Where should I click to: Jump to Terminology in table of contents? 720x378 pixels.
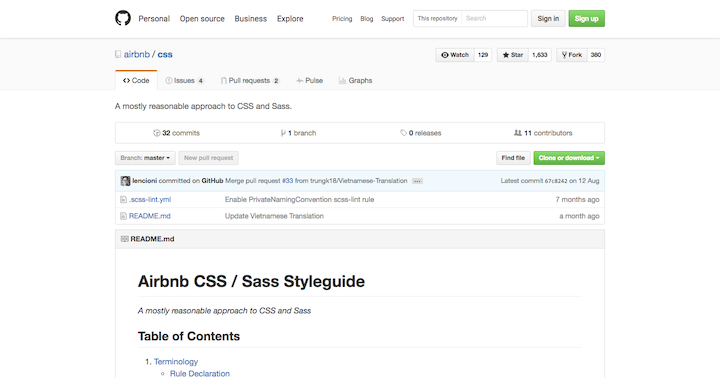(176, 362)
